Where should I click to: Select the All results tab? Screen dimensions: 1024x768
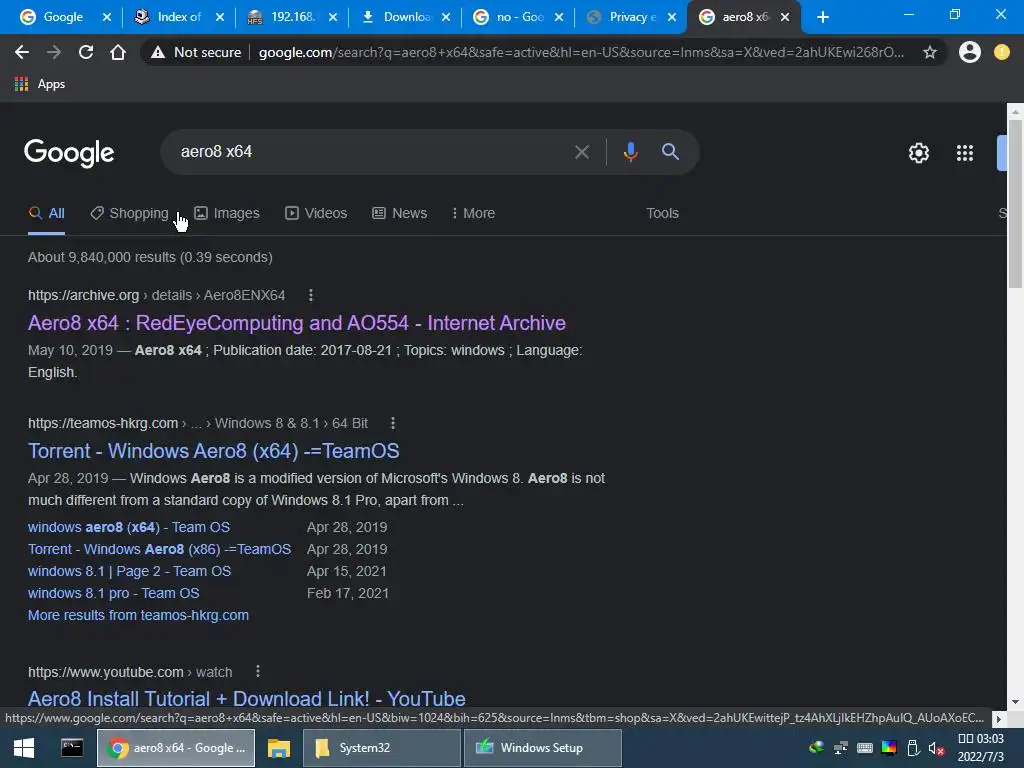pos(46,214)
